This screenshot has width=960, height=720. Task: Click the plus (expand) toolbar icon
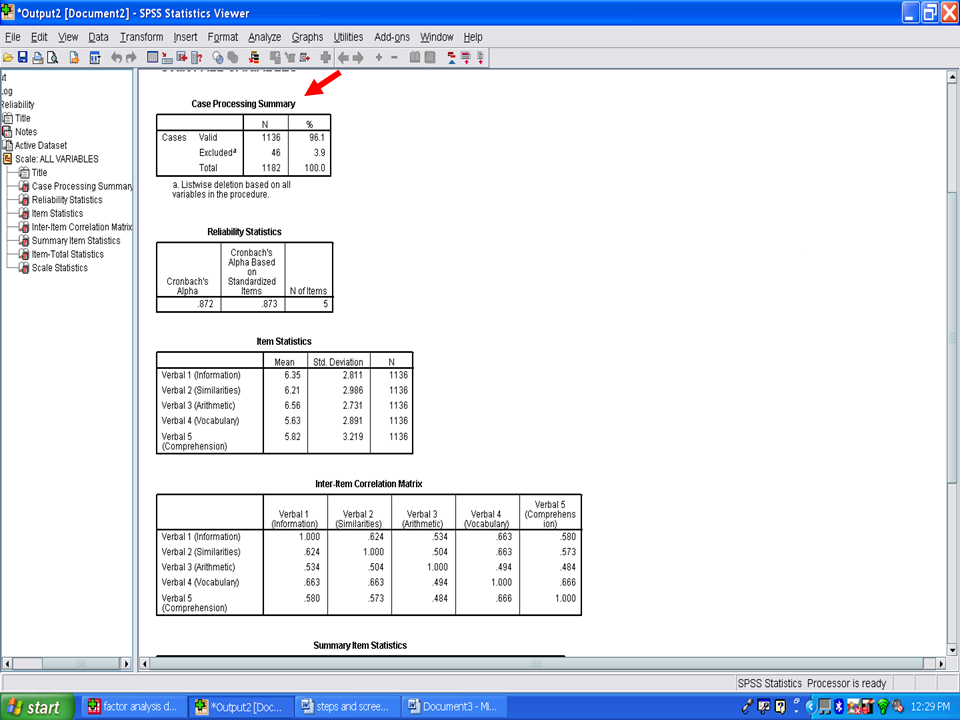[x=379, y=58]
